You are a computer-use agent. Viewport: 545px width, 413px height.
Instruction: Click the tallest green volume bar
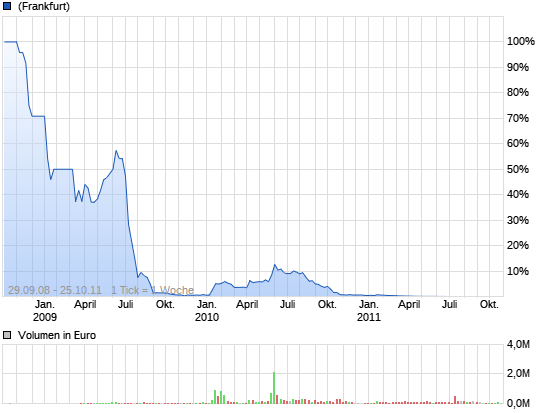(x=274, y=388)
